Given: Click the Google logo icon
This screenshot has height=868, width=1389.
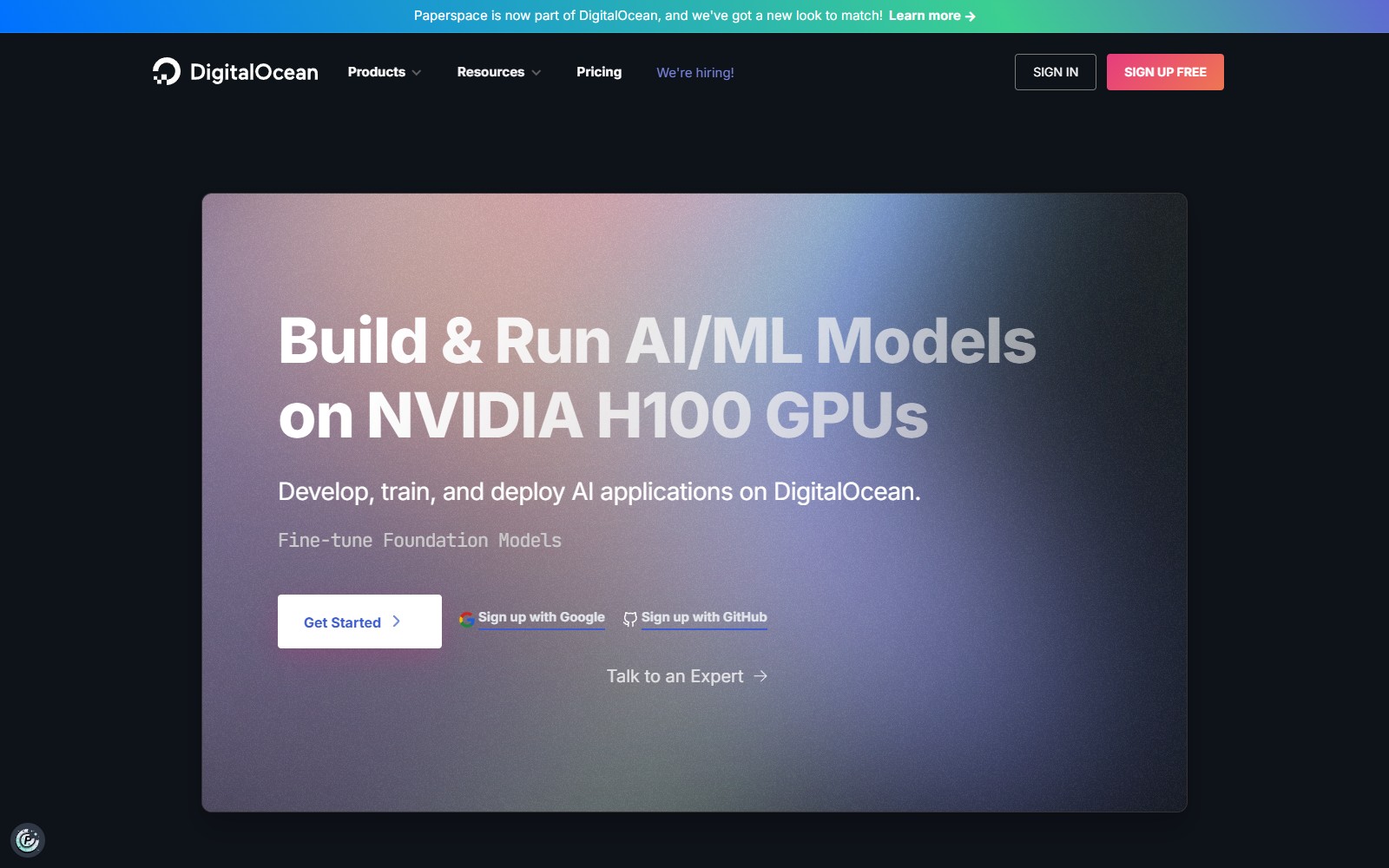Looking at the screenshot, I should pos(467,619).
